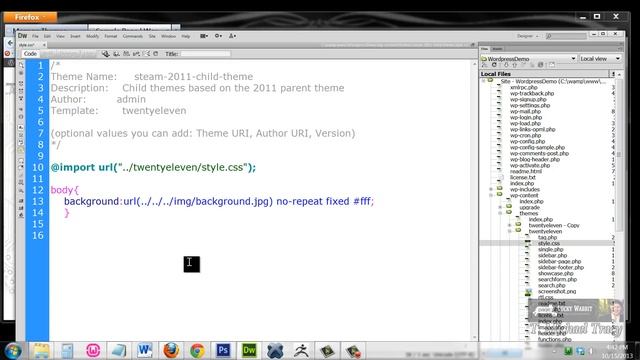Click the Firefox back arrow button
This screenshot has height=360, width=640.
10,43
